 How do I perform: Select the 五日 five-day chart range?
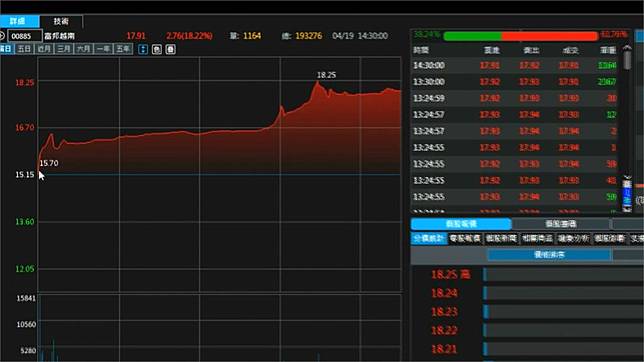[24, 49]
